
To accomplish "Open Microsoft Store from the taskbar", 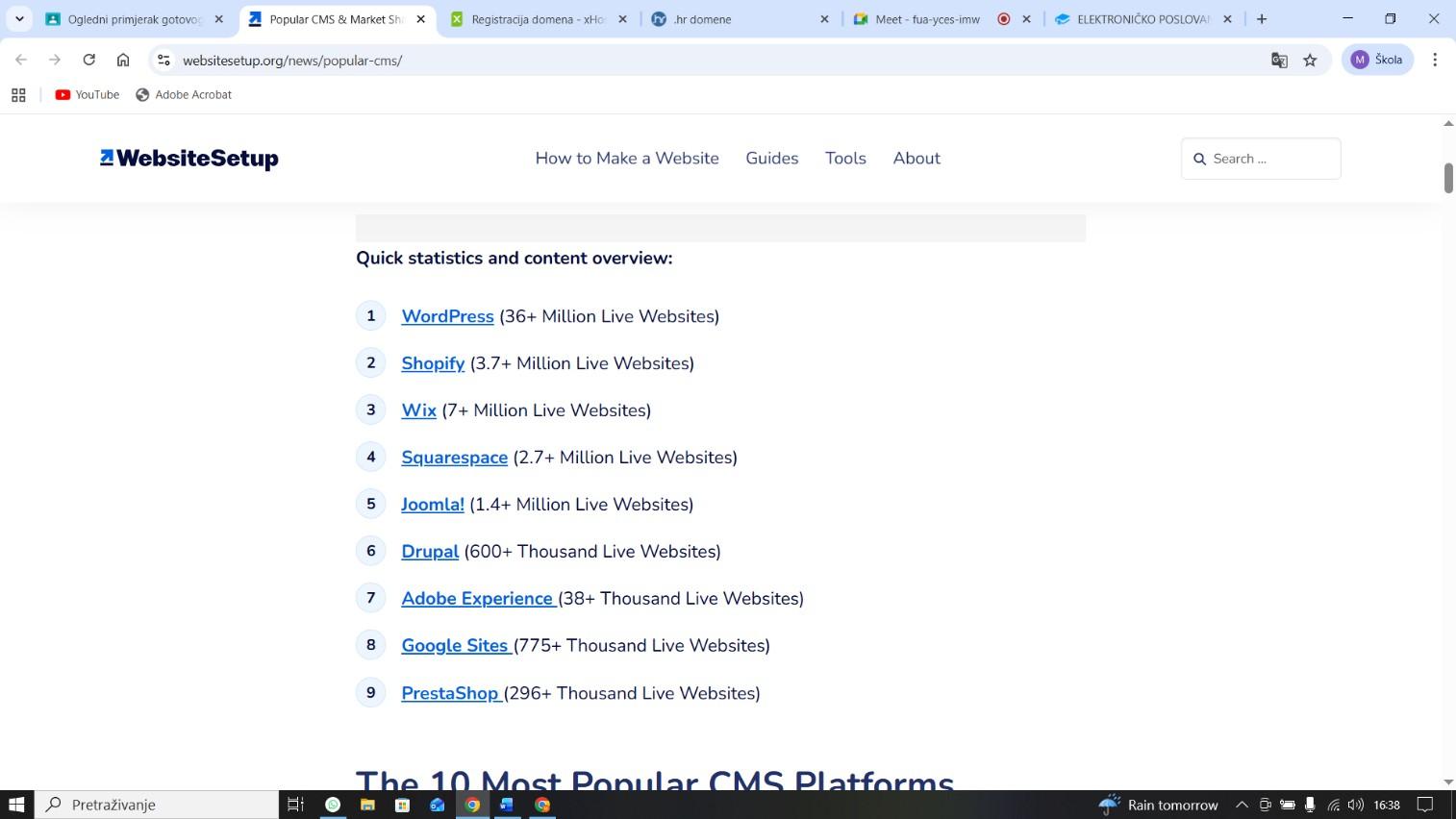I will pyautogui.click(x=402, y=805).
